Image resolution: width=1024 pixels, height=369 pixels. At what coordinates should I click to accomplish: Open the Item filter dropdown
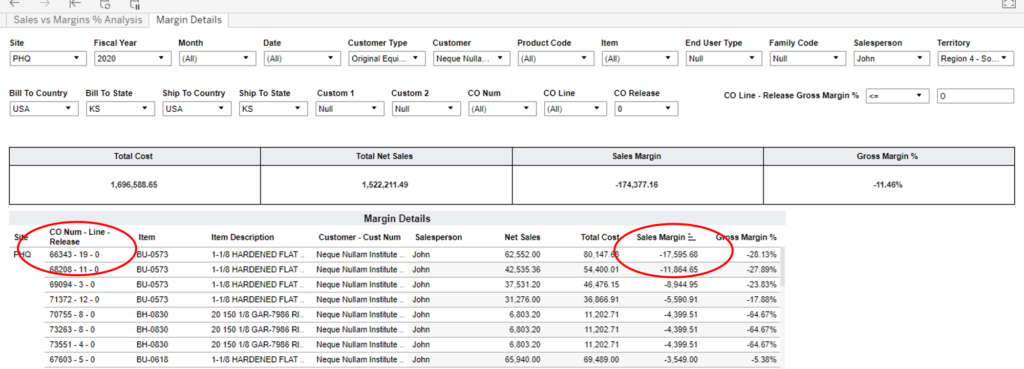coord(639,58)
